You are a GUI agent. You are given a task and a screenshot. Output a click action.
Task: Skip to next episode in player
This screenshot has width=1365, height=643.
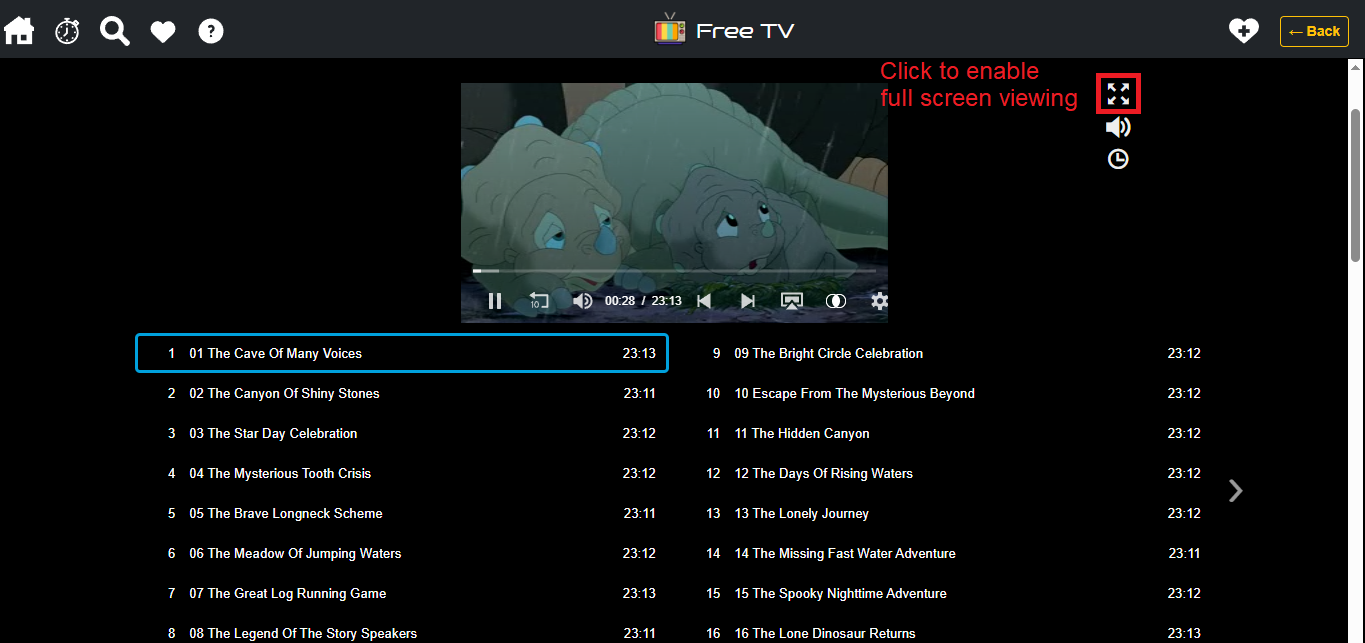pyautogui.click(x=748, y=301)
